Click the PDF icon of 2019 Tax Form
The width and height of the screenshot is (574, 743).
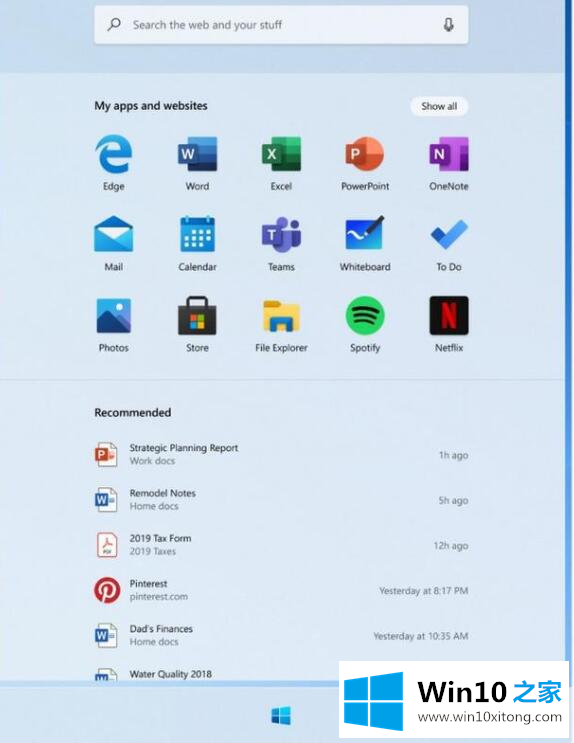[107, 545]
